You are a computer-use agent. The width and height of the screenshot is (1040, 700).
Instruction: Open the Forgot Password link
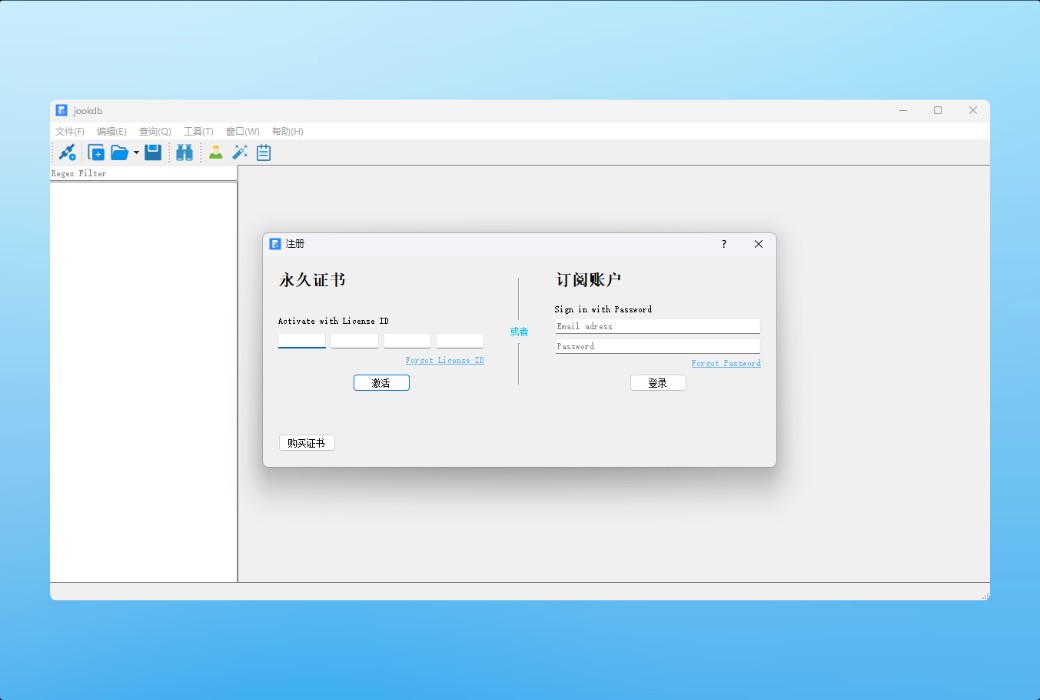pos(726,364)
